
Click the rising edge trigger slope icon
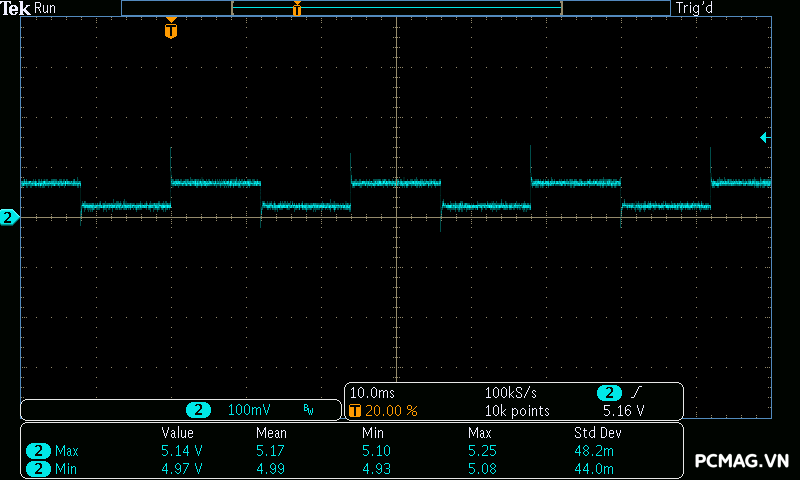637,393
